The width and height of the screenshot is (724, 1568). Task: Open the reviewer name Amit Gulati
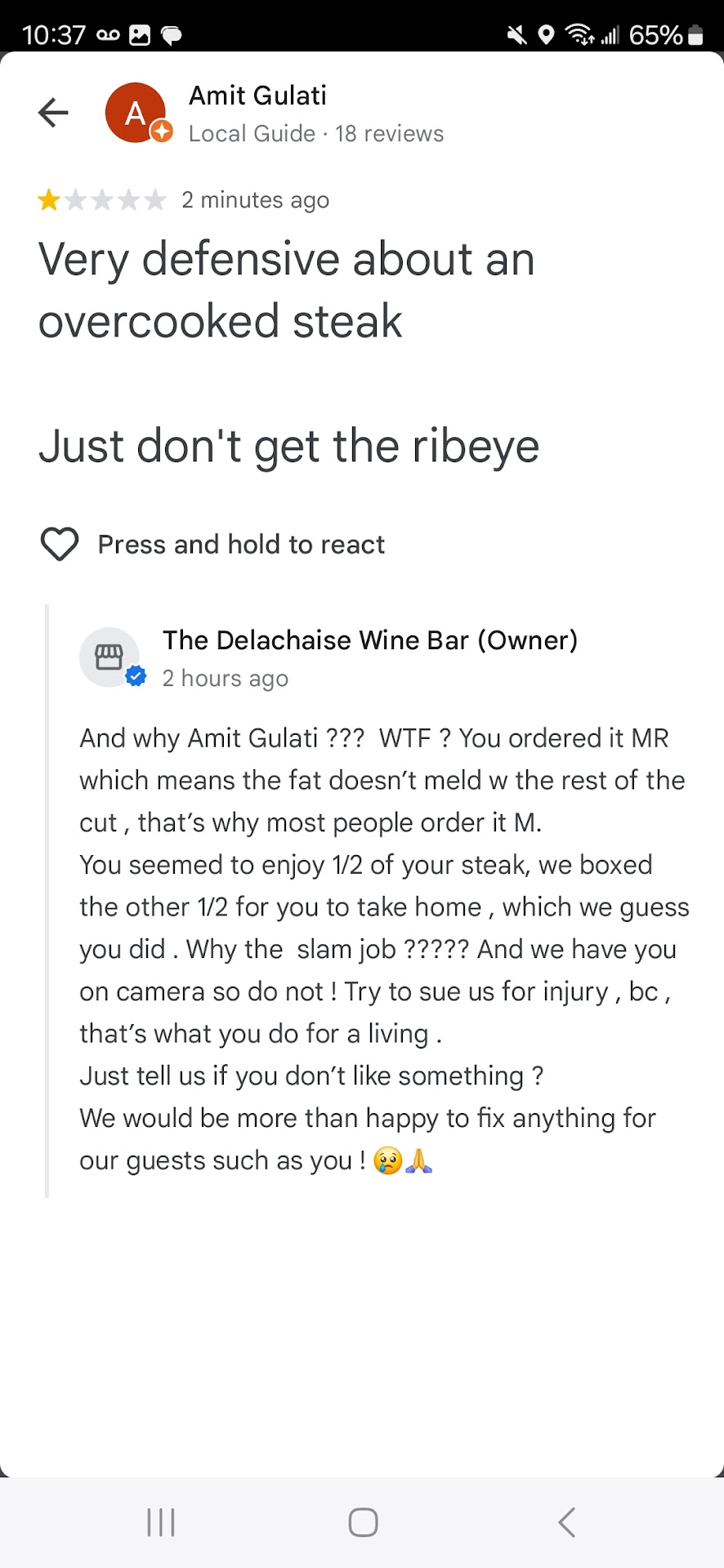[257, 96]
